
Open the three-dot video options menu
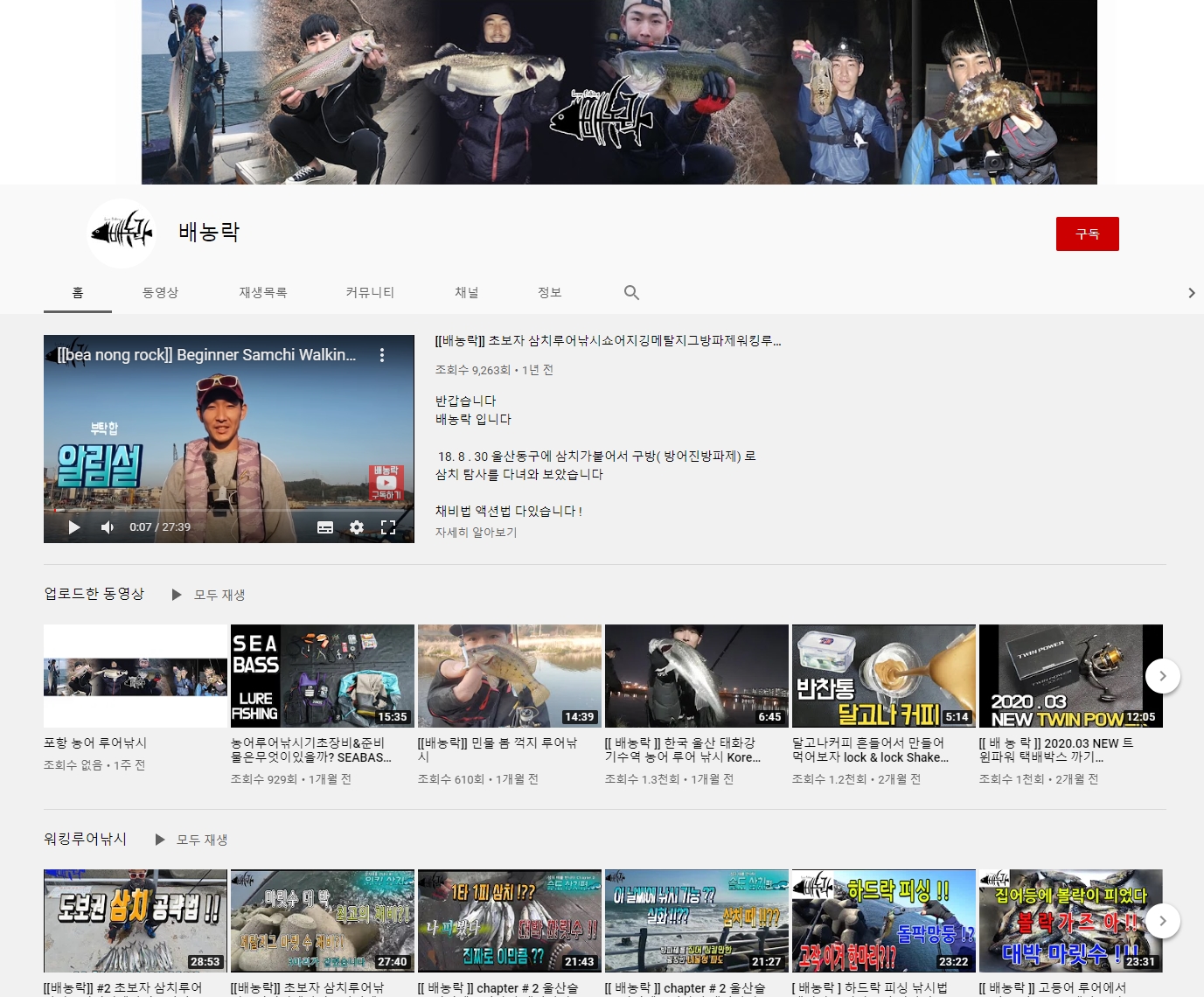[382, 355]
